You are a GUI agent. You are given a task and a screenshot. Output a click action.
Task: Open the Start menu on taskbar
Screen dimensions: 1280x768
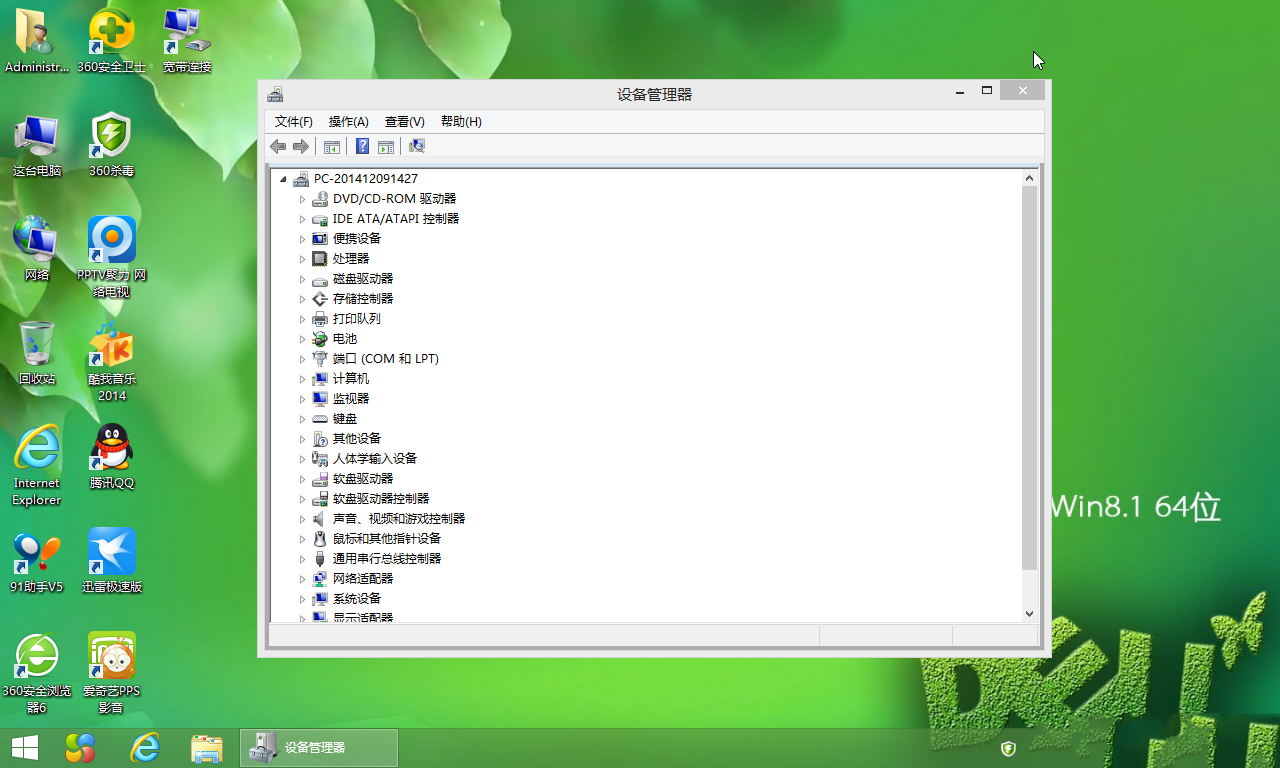point(23,747)
